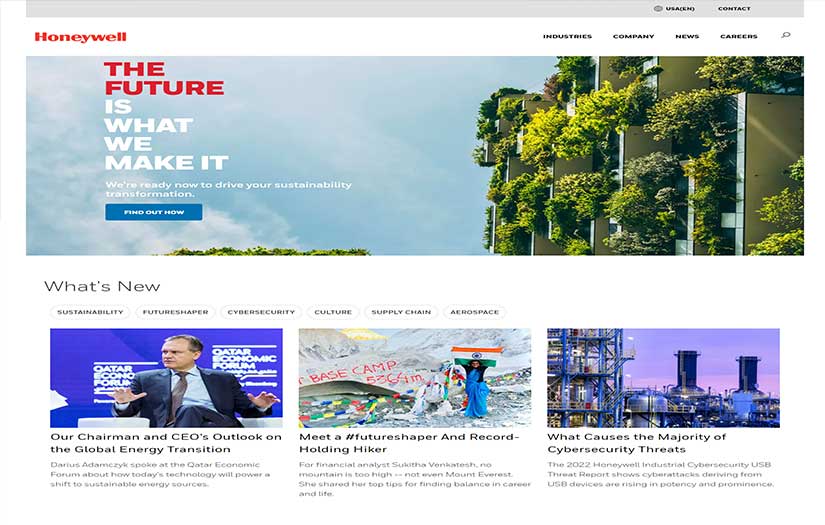
Task: Open 'What Causes the Majority of Cybersecurity Threats' headline
Action: pos(637,443)
